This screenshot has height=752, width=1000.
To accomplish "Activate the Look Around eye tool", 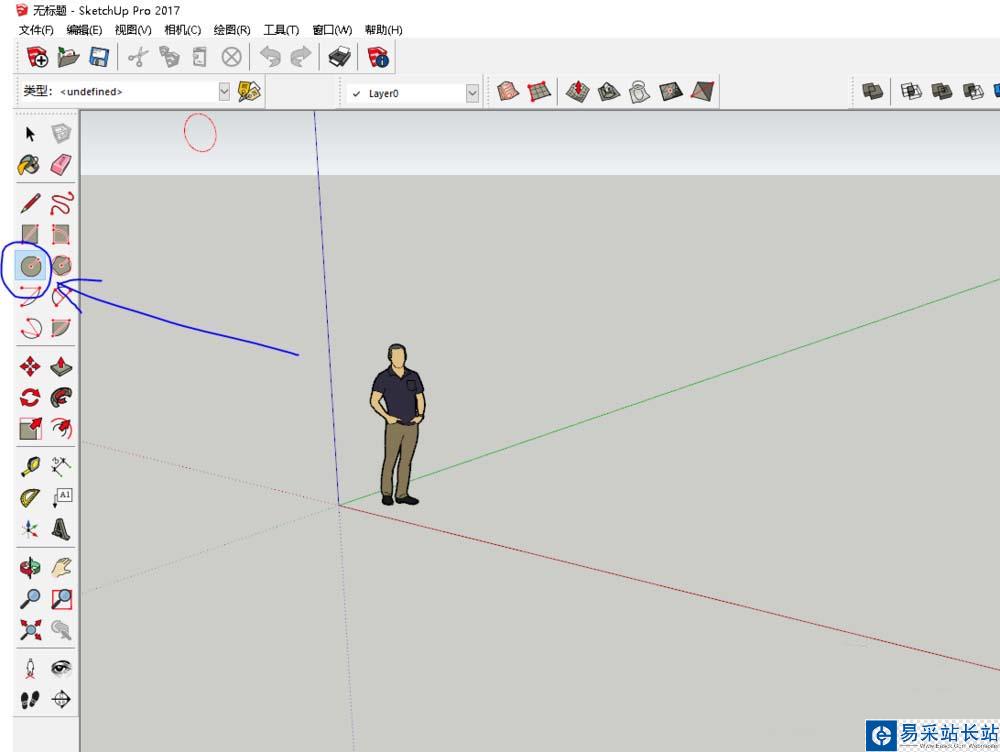I will (61, 668).
